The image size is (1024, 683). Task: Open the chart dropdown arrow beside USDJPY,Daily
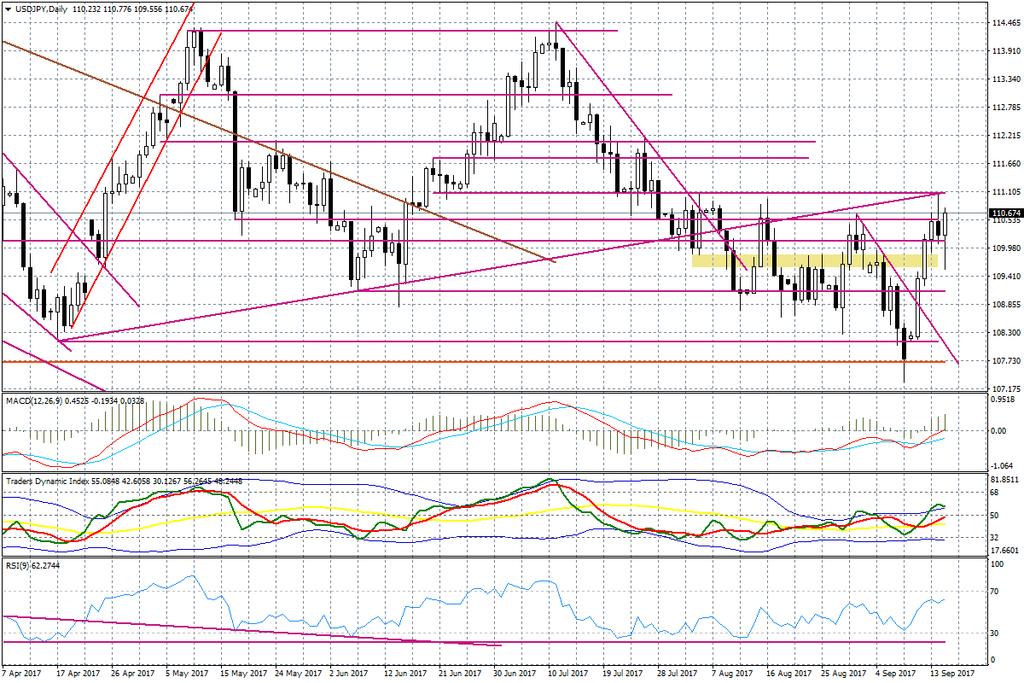[x=7, y=9]
